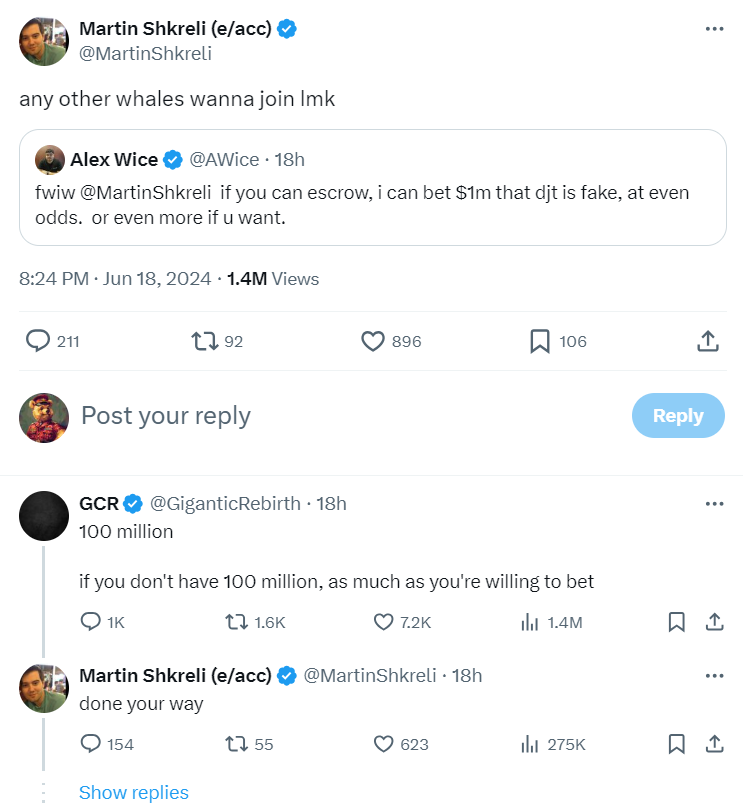Open more options on 'done your way' reply

(x=714, y=675)
